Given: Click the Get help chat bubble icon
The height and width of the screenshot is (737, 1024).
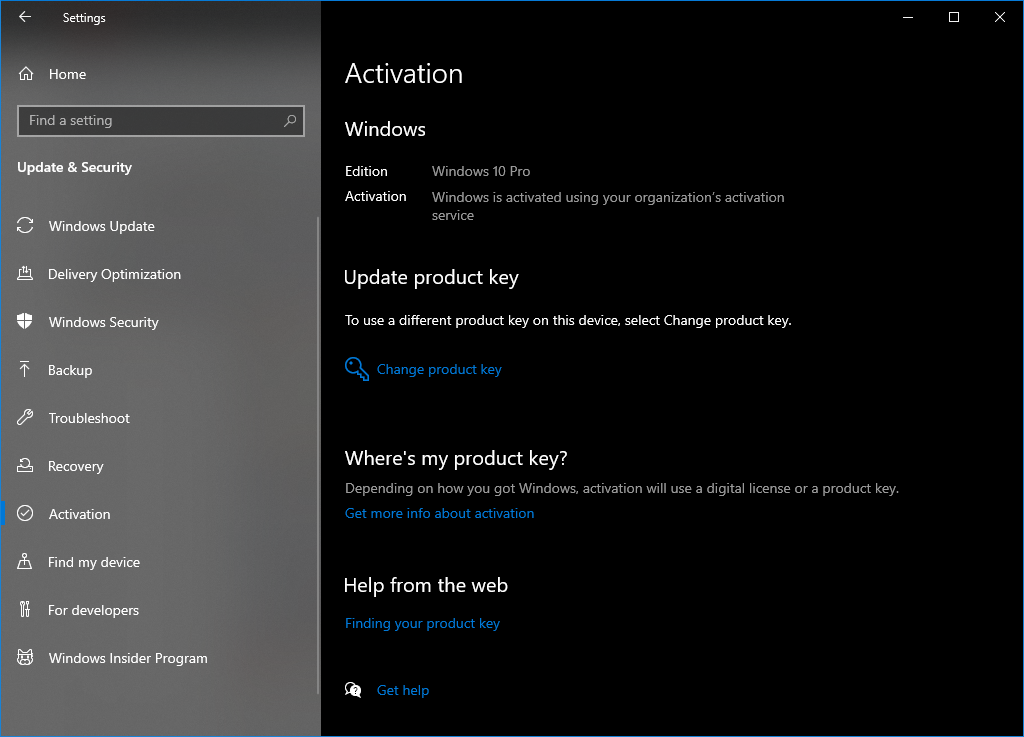Looking at the screenshot, I should tap(353, 690).
